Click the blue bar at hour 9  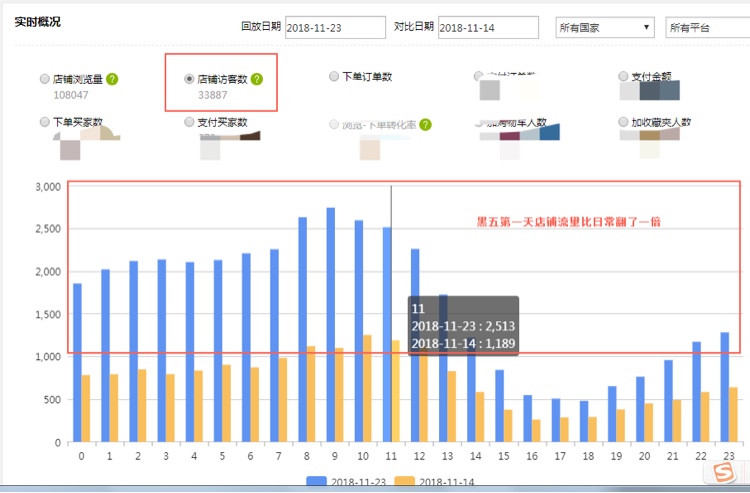(x=331, y=325)
